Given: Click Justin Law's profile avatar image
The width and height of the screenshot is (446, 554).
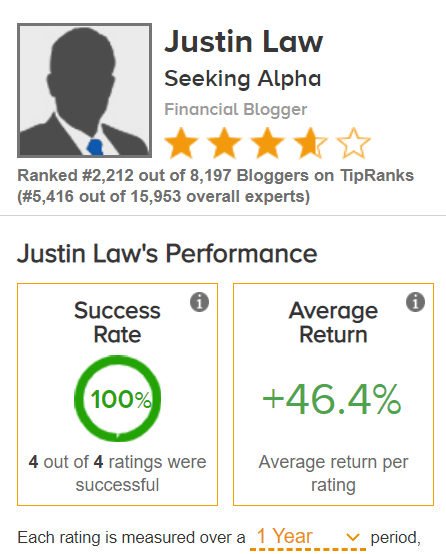Looking at the screenshot, I should 84,90.
